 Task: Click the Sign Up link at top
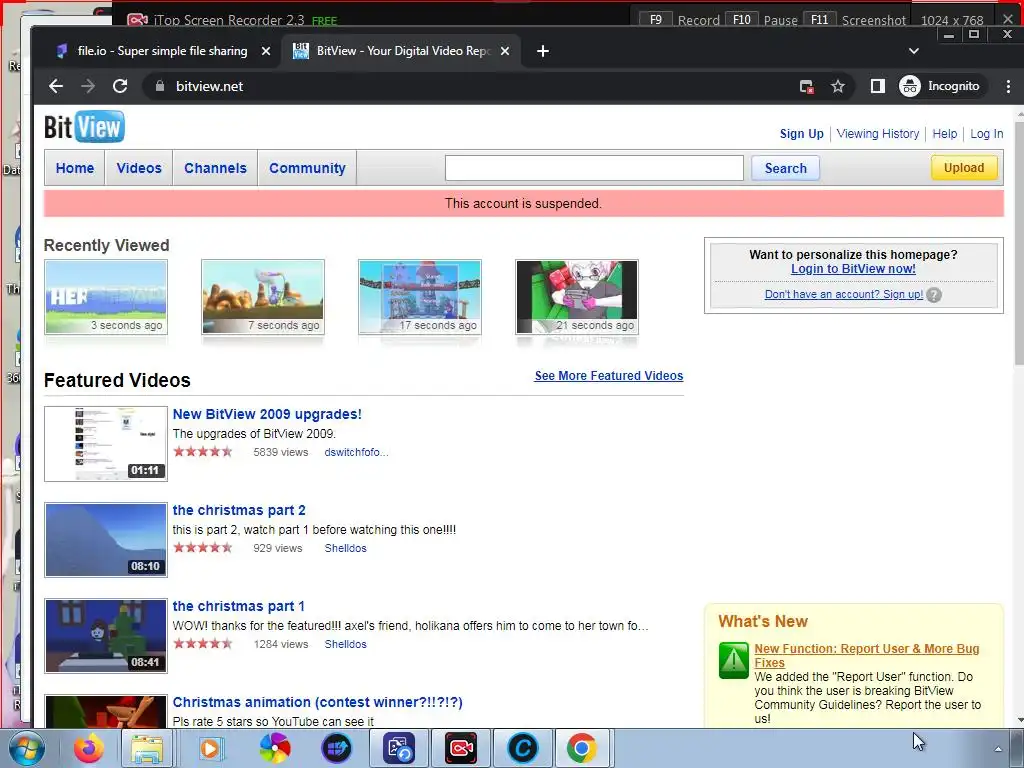point(801,134)
